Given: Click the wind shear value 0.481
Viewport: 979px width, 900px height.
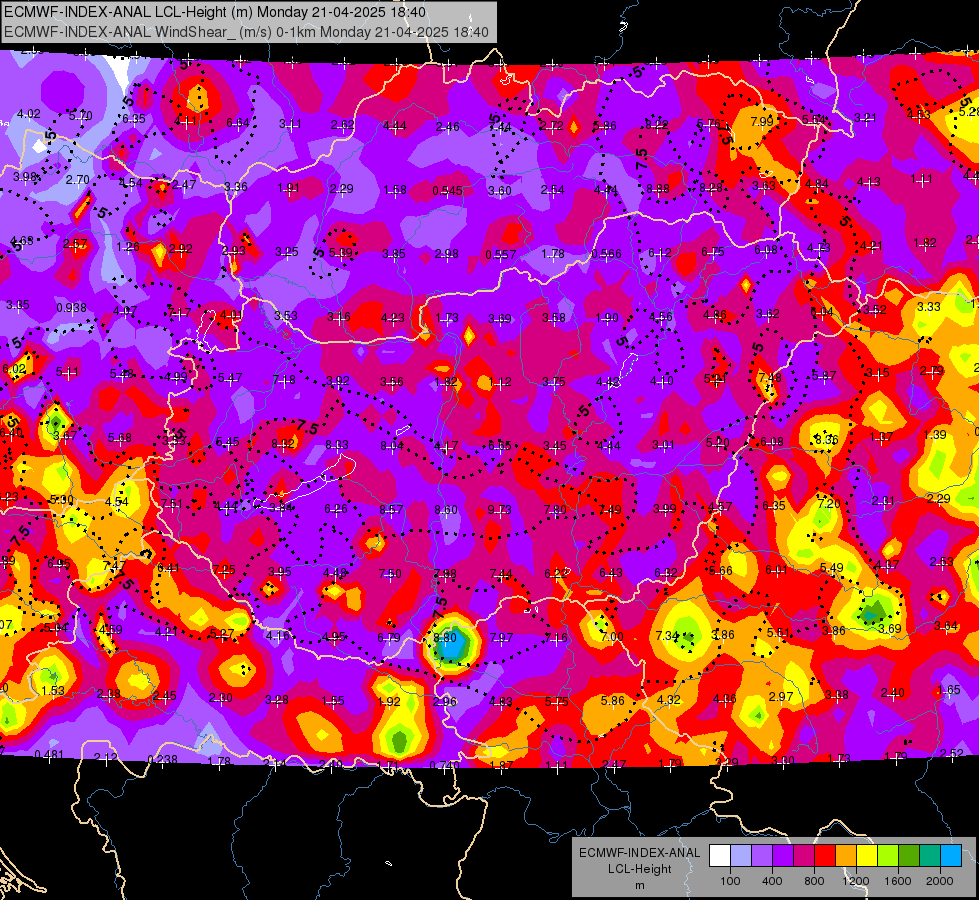Looking at the screenshot, I should 49,754.
